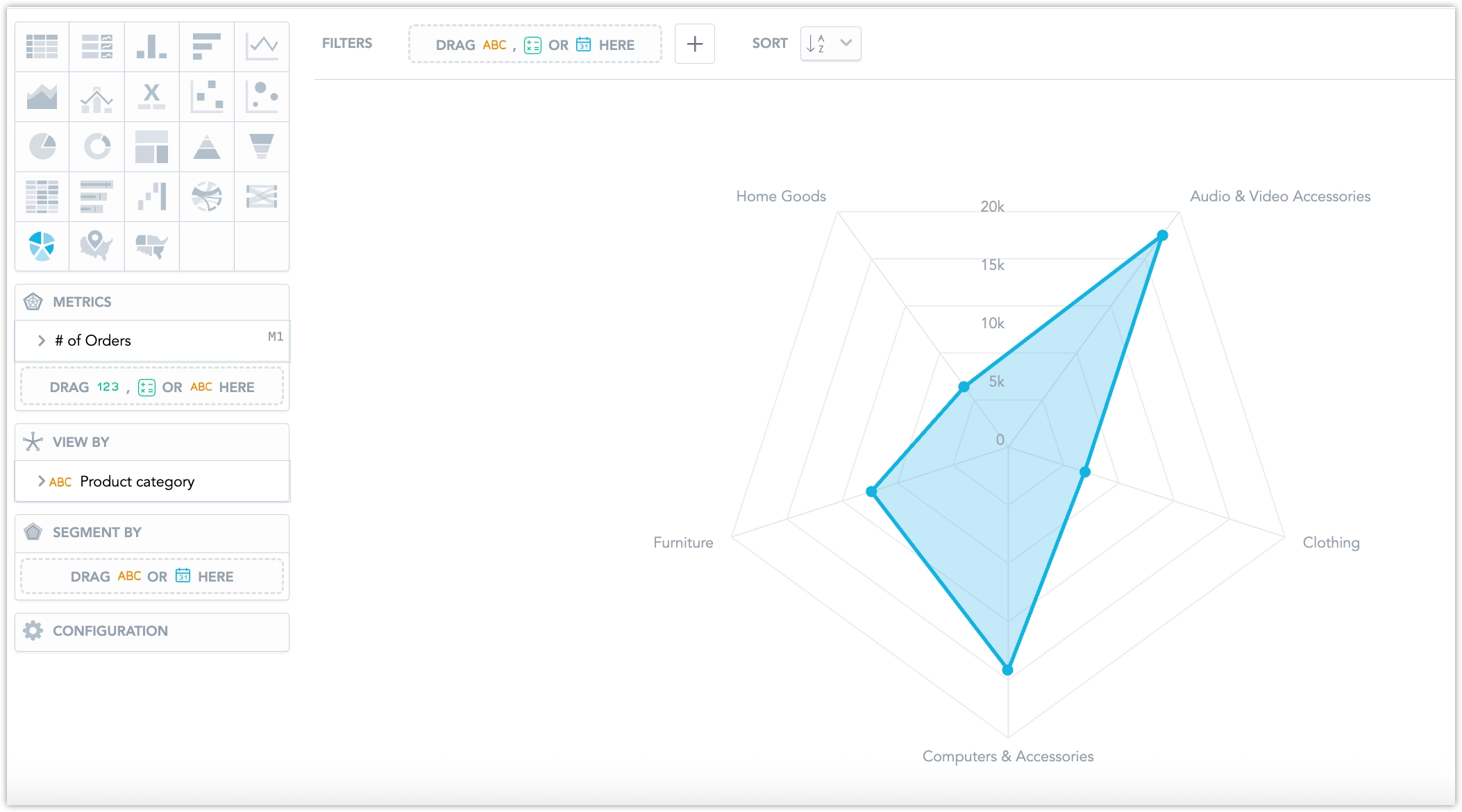Choose the Funnel chart visualization
This screenshot has height=812, width=1462.
pyautogui.click(x=262, y=146)
